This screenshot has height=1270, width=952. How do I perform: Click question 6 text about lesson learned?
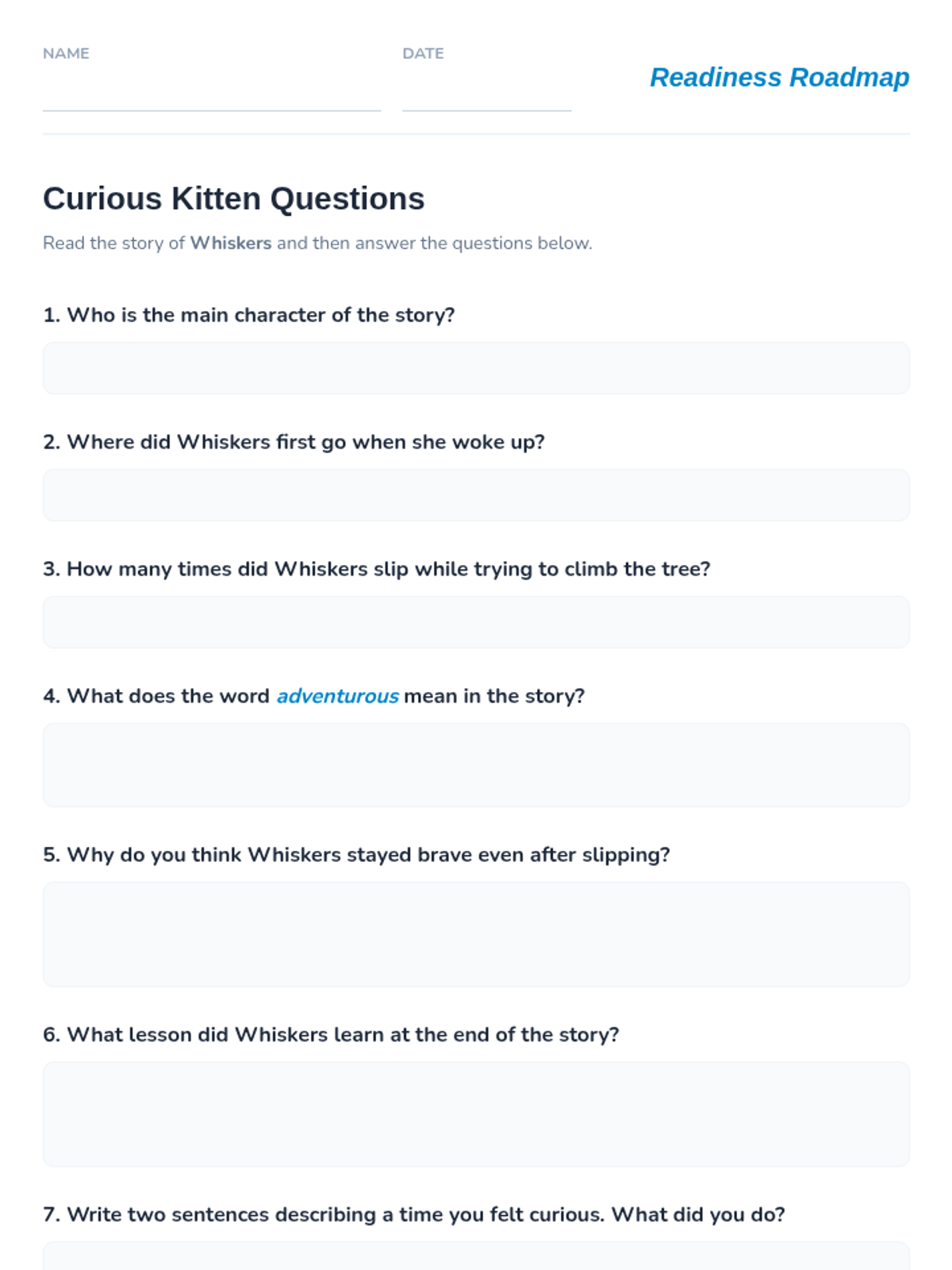[x=331, y=1035]
